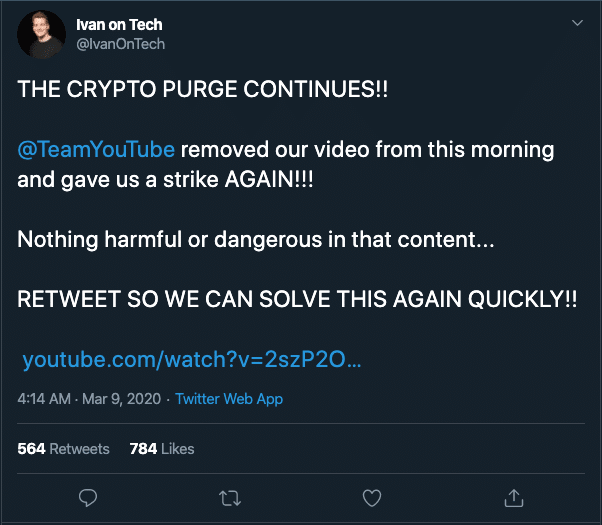Image resolution: width=602 pixels, height=525 pixels.
Task: Open the @TeamYouTube mention
Action: point(96,149)
